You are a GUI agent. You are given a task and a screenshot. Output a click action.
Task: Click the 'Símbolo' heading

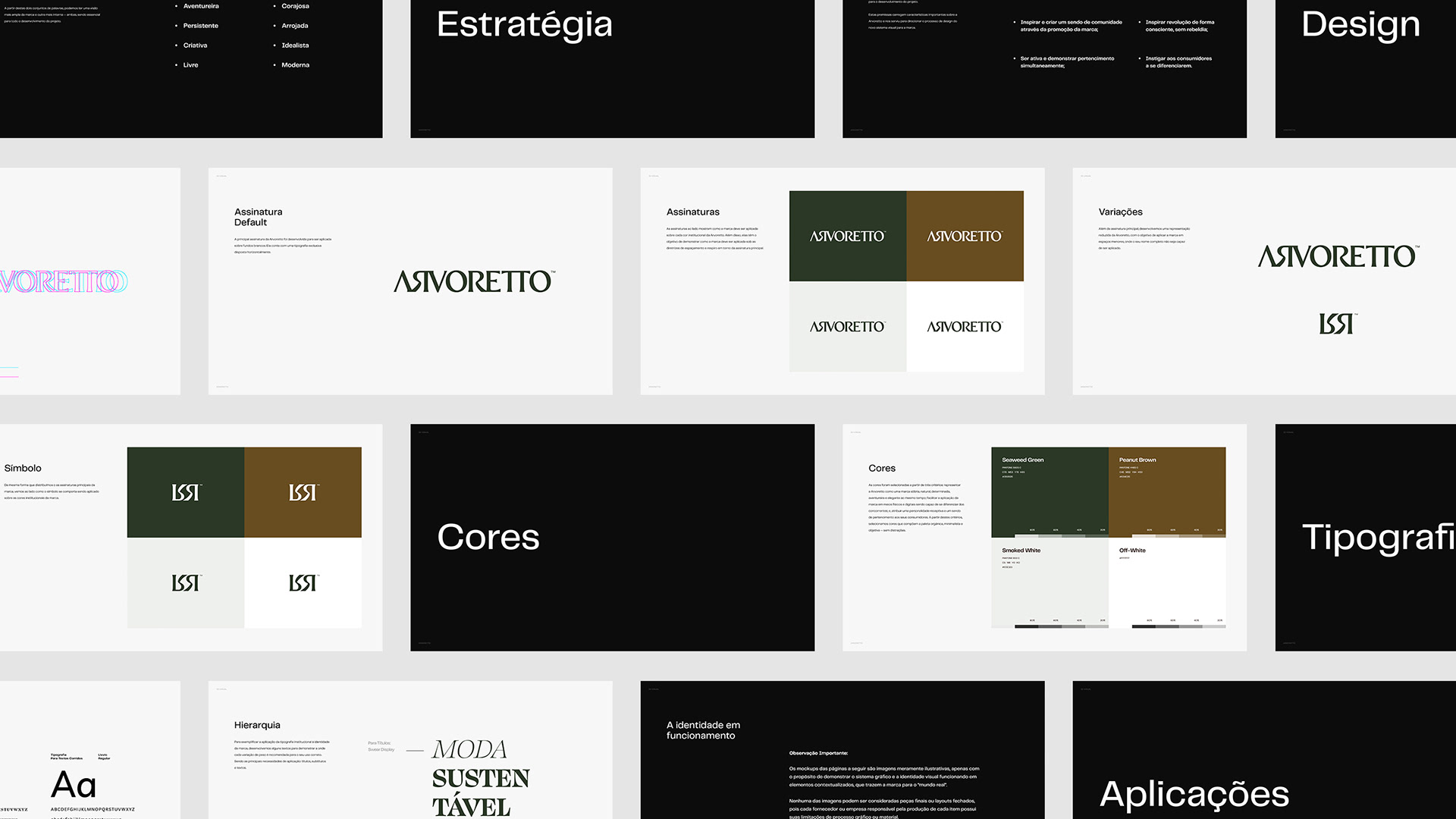tap(23, 468)
